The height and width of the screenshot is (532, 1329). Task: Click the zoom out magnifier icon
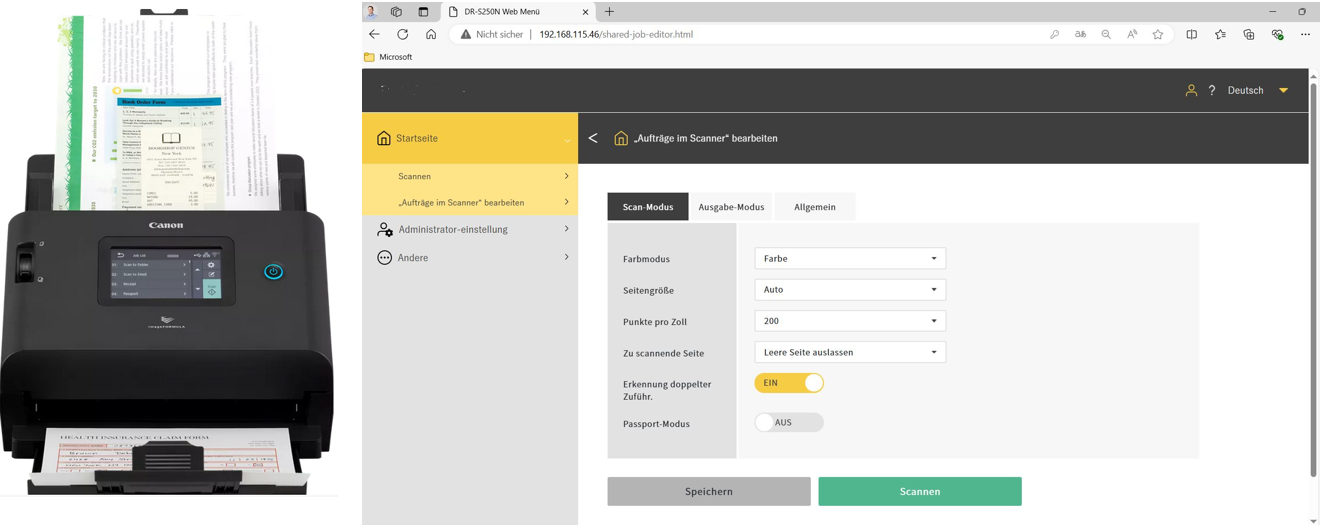[1106, 34]
